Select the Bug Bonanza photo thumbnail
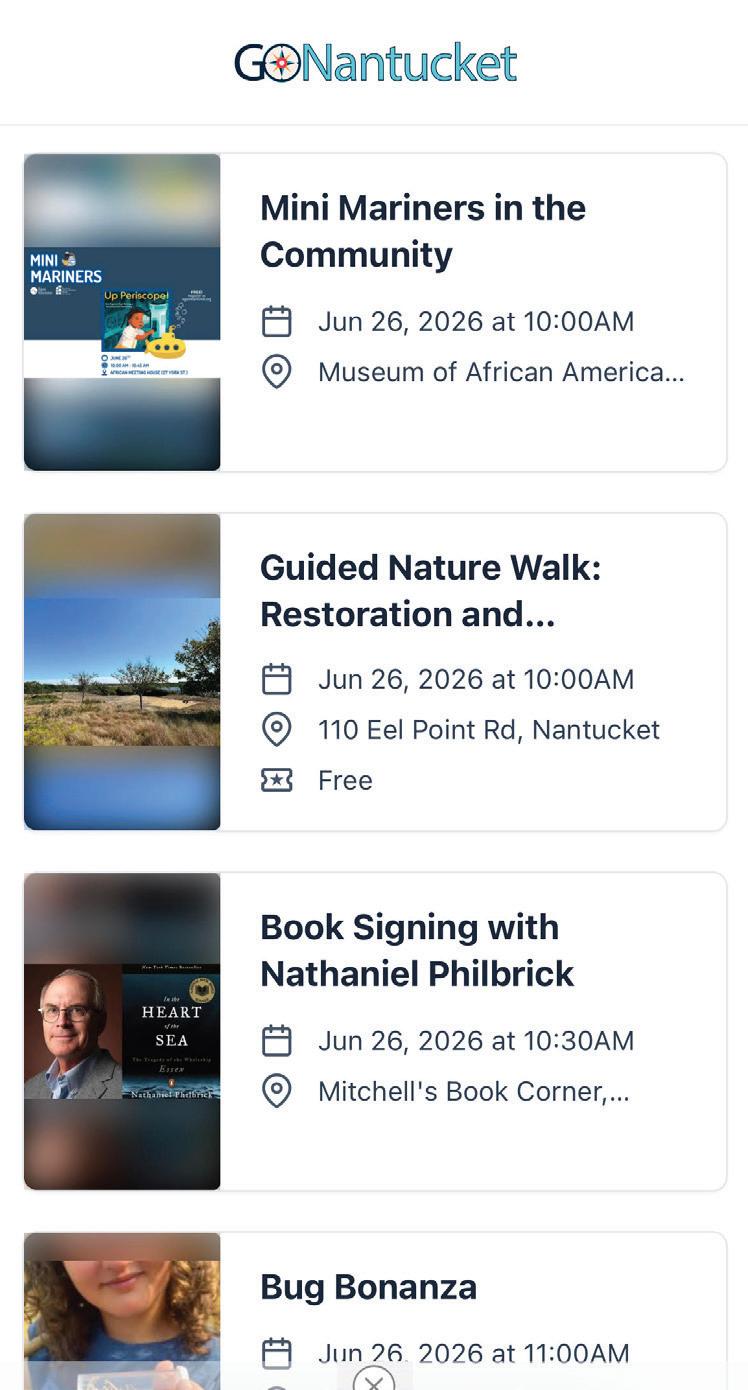 [122, 1311]
